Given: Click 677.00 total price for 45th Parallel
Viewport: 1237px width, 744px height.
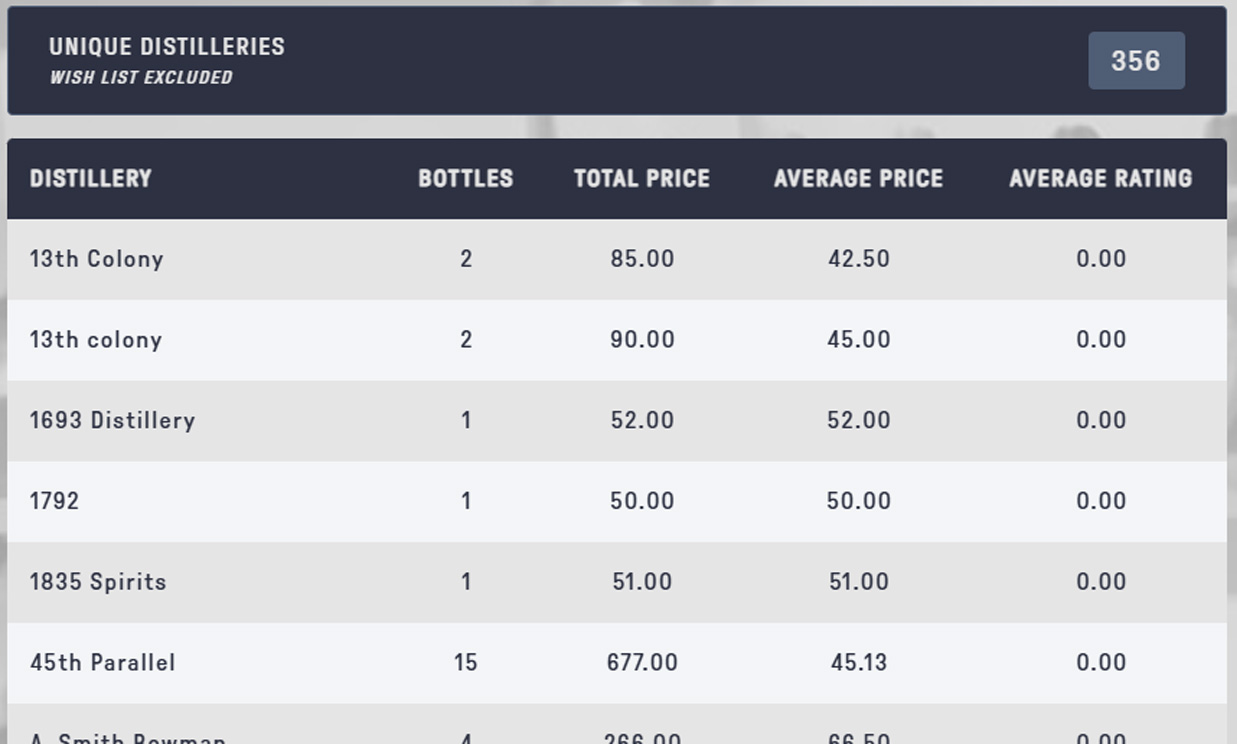Looking at the screenshot, I should coord(642,663).
